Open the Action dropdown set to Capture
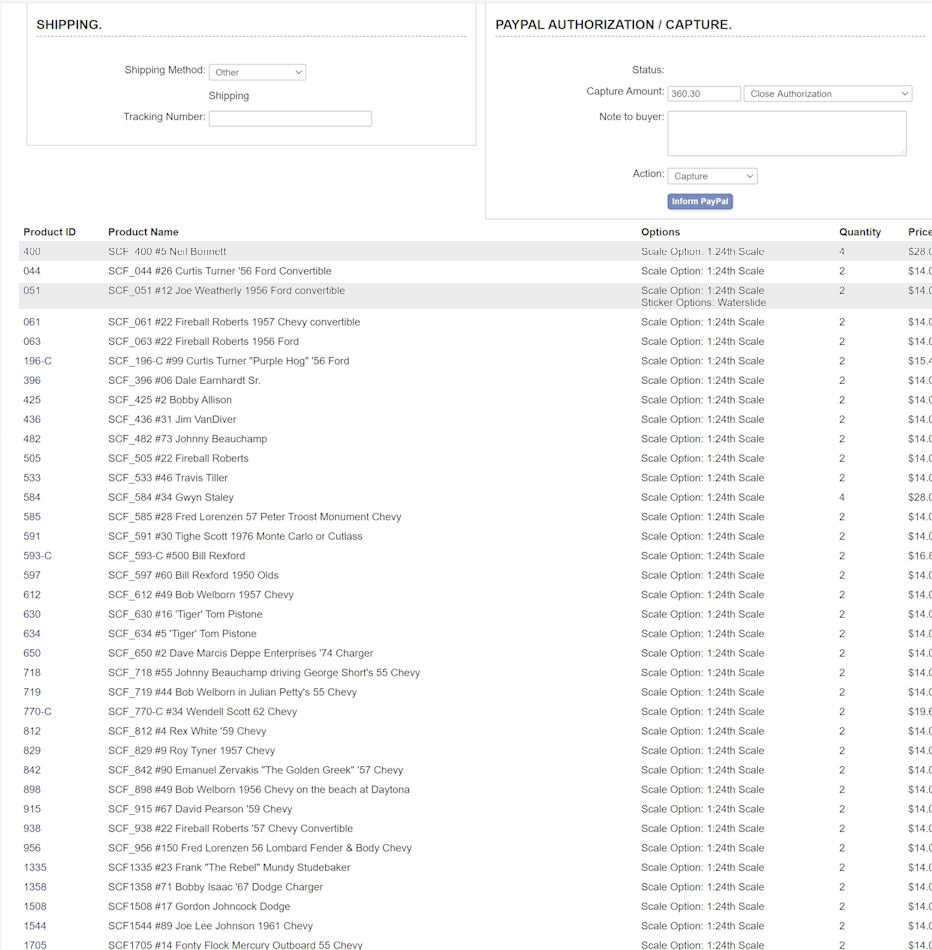The height and width of the screenshot is (950, 932). [x=712, y=176]
